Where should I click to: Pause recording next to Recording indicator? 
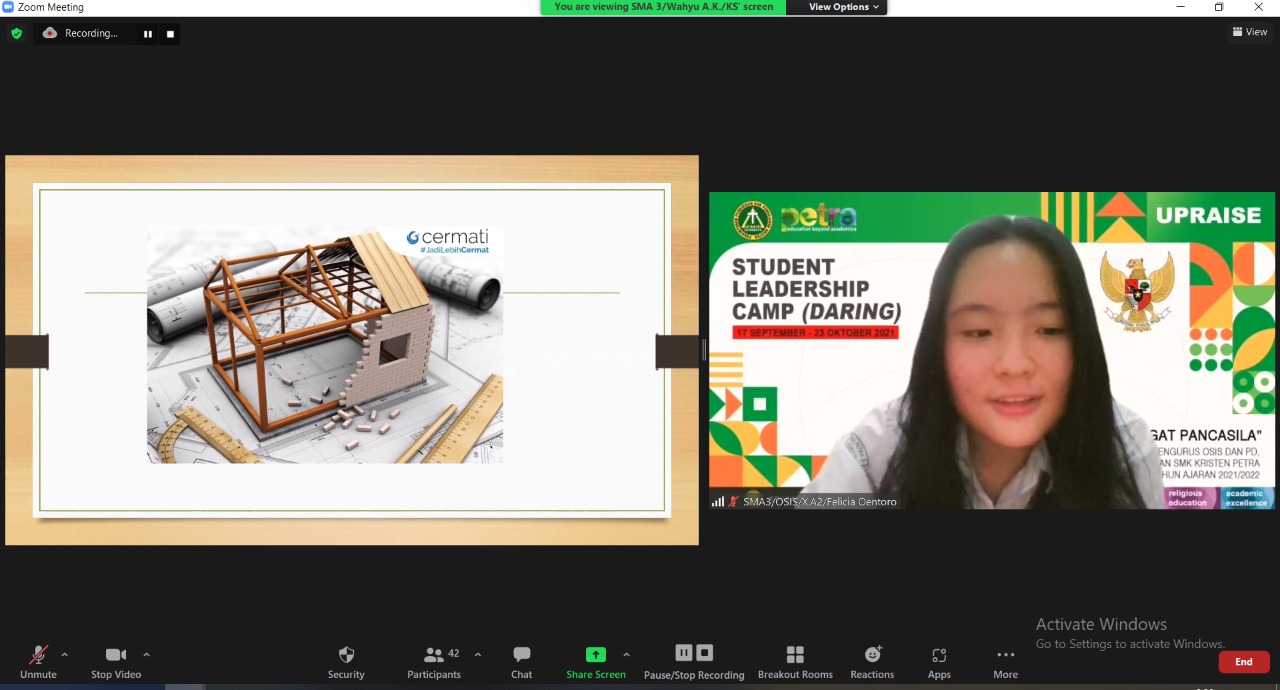(x=148, y=33)
